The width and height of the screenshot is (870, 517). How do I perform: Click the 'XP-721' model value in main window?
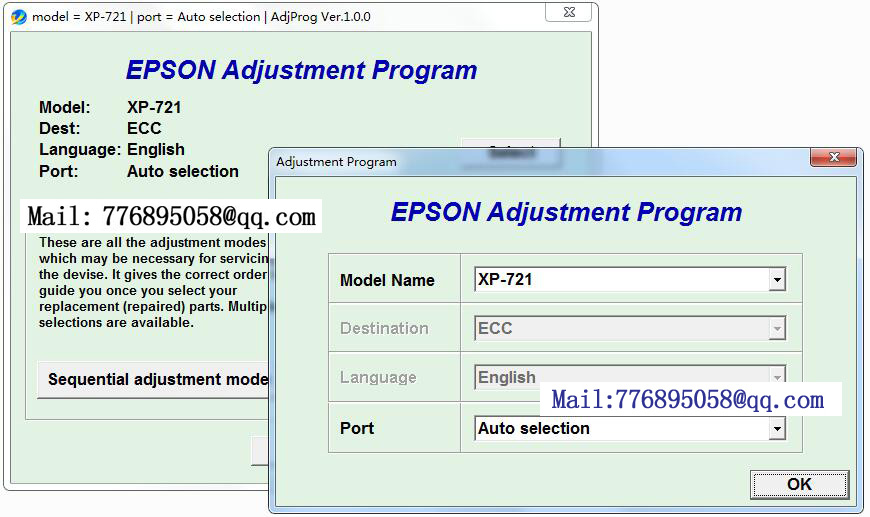[154, 107]
